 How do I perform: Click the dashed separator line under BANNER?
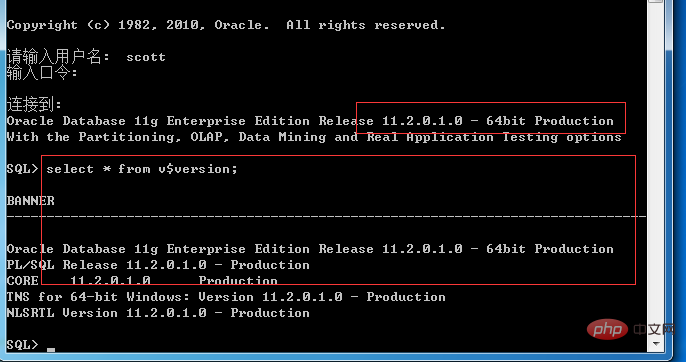326,216
